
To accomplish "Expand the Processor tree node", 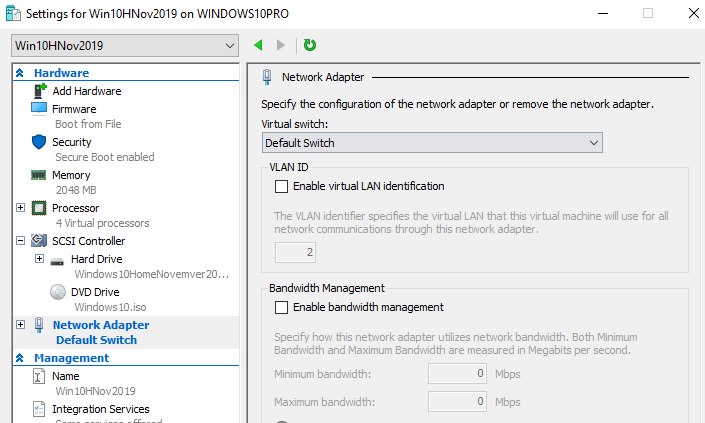I will tap(20, 208).
